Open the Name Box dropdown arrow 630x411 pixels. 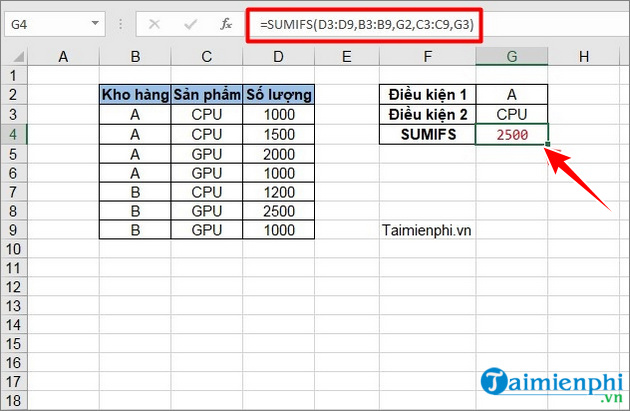[x=95, y=23]
